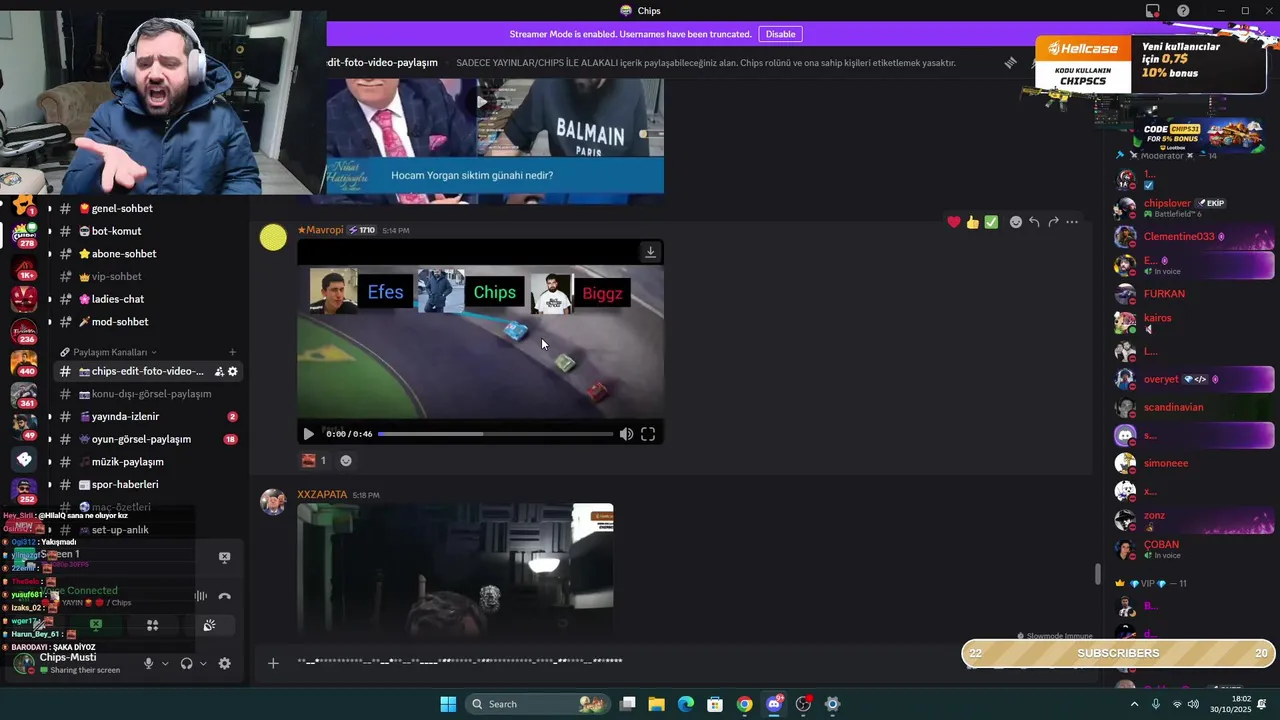This screenshot has height=720, width=1280.
Task: Play the Mavropi race video
Action: [308, 434]
